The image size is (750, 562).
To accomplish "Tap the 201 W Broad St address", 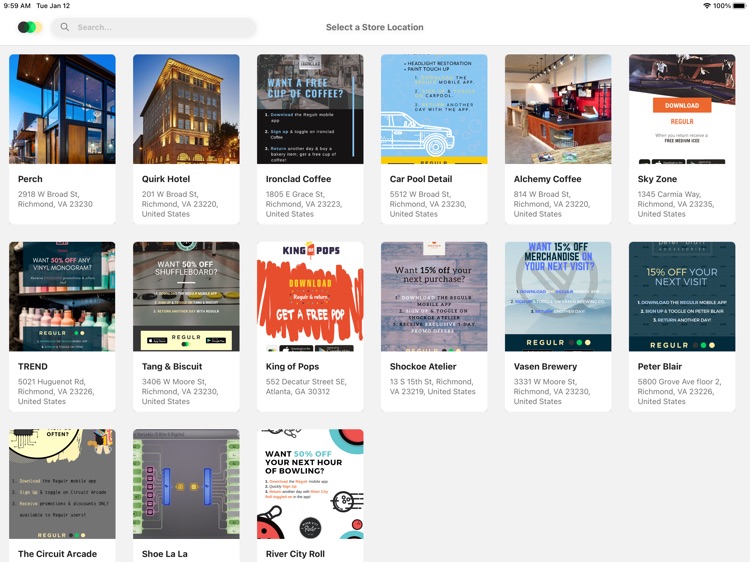I will tap(179, 204).
